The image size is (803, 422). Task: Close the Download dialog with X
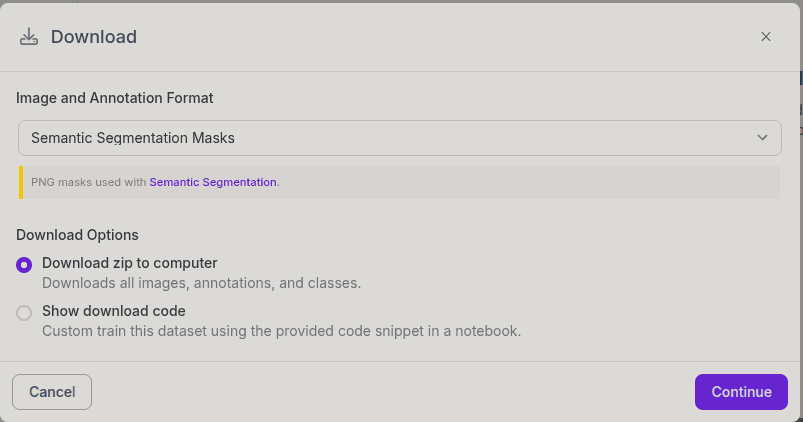766,37
